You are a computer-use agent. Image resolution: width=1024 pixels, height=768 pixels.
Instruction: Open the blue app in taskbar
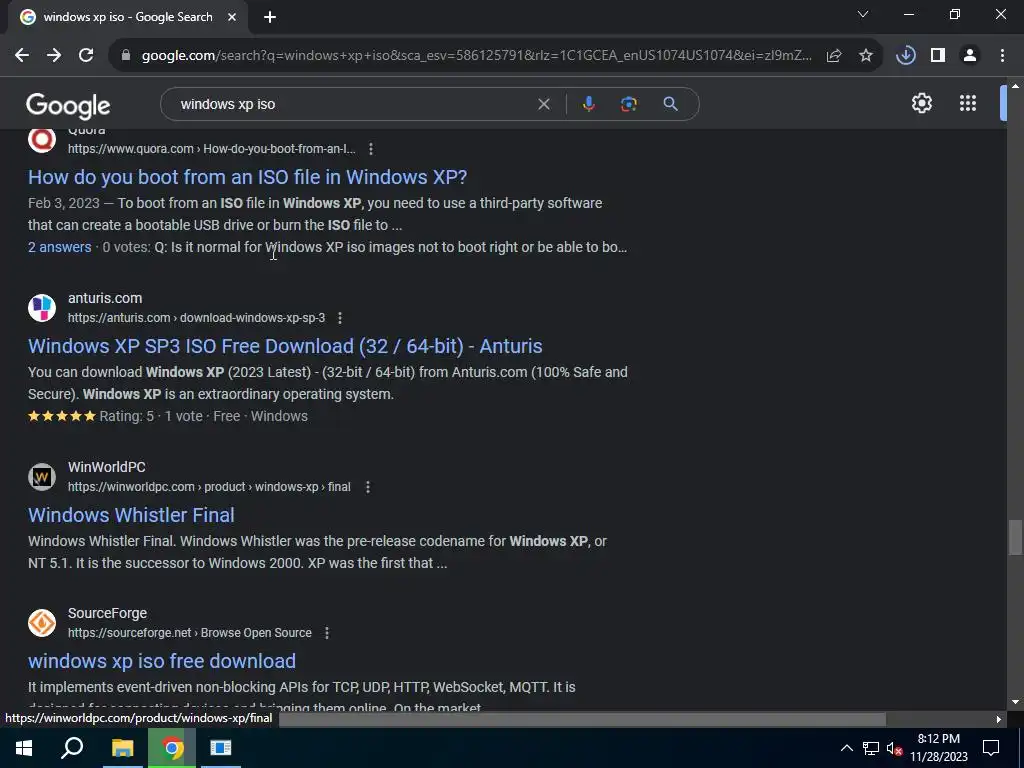221,748
